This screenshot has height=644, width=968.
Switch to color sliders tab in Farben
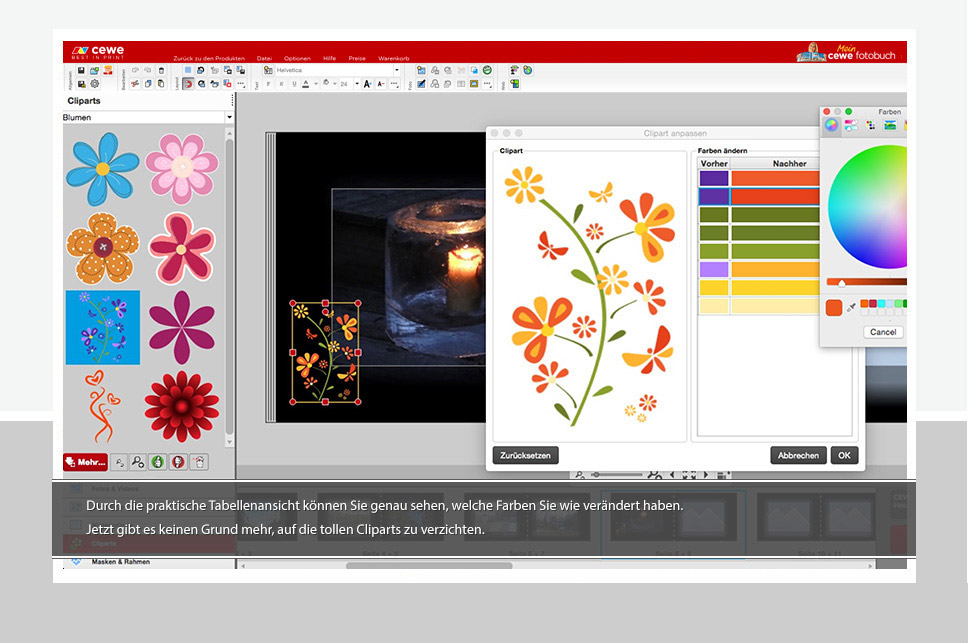click(x=851, y=125)
